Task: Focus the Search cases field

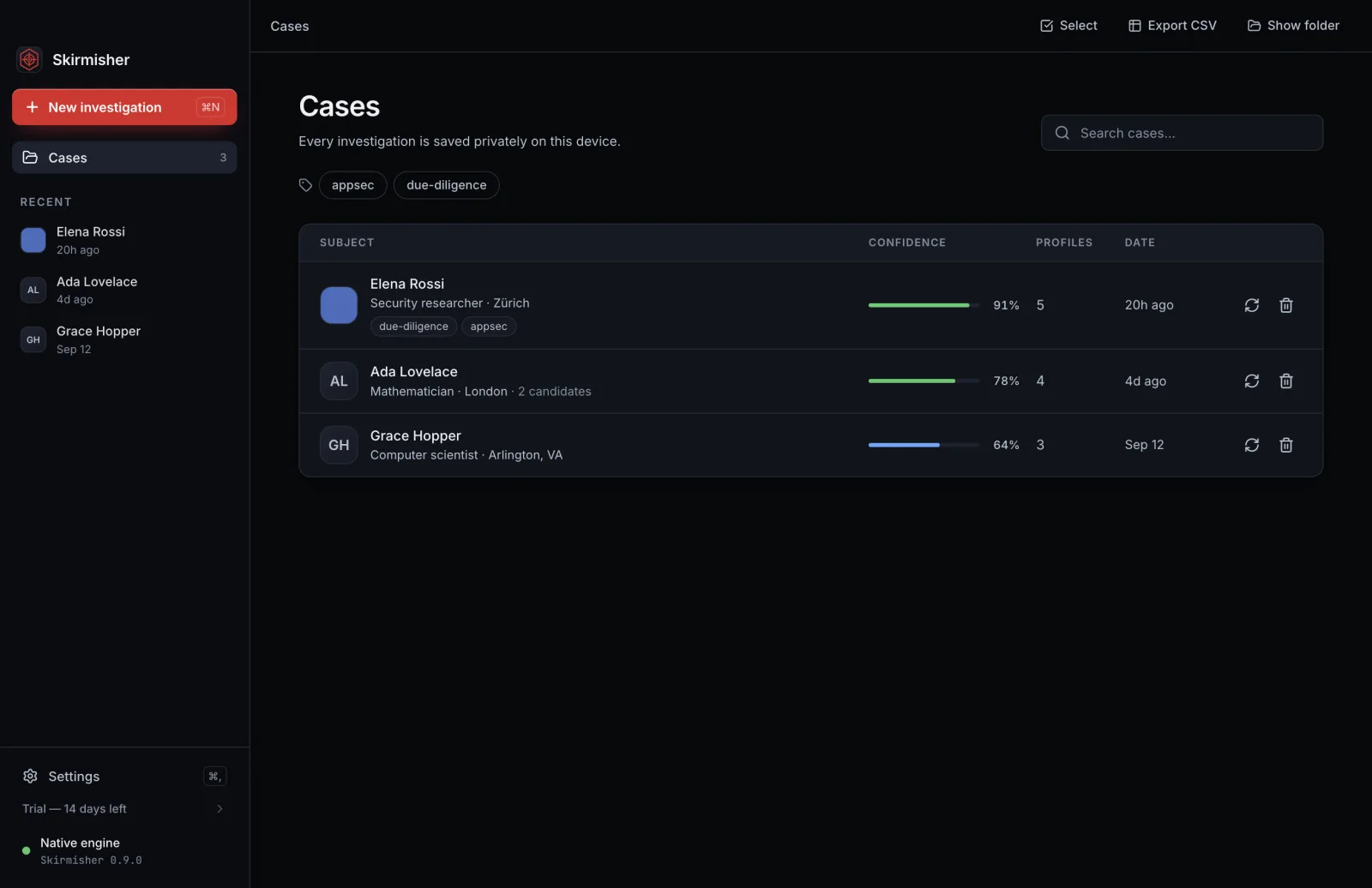Action: pyautogui.click(x=1182, y=133)
